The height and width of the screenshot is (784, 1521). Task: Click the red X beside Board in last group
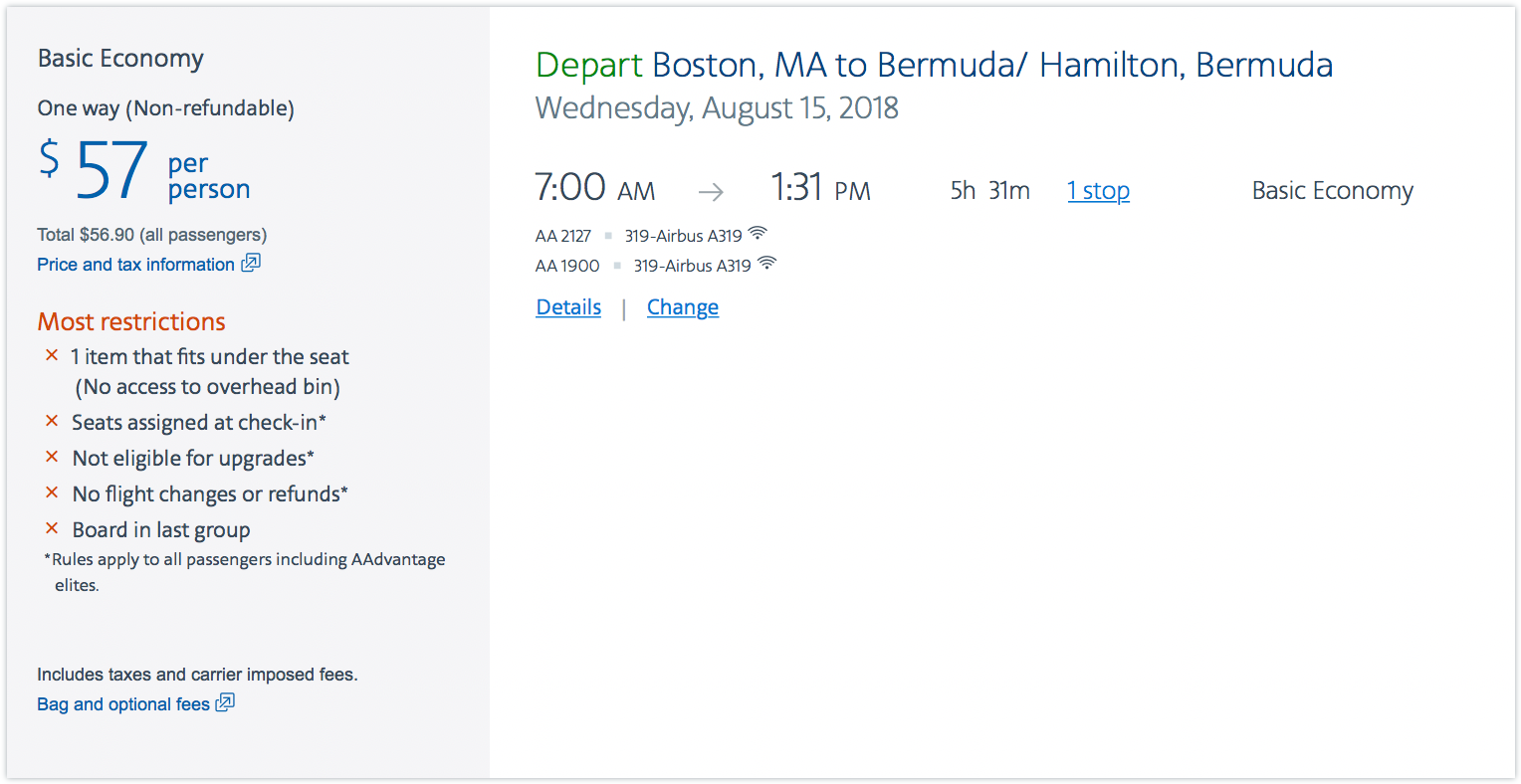(52, 529)
